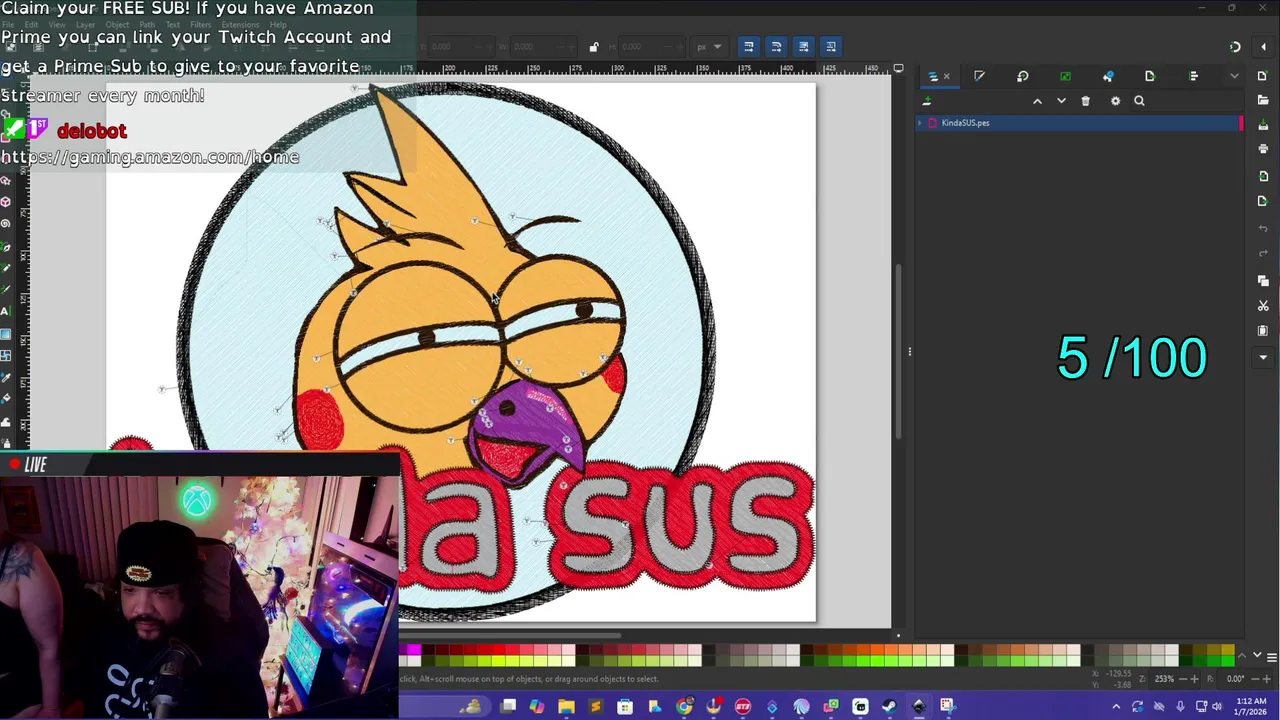
Task: Show previous palette row with up arrow
Action: [x=1243, y=655]
